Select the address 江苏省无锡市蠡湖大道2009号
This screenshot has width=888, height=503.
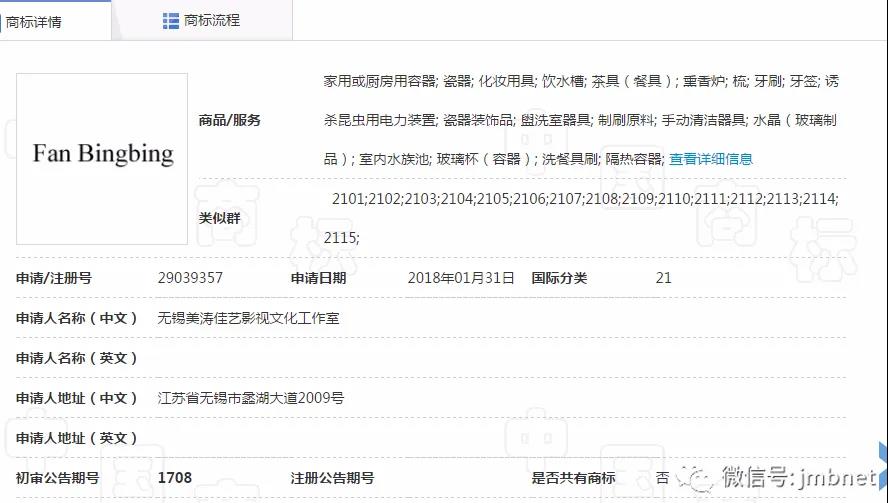[x=250, y=398]
